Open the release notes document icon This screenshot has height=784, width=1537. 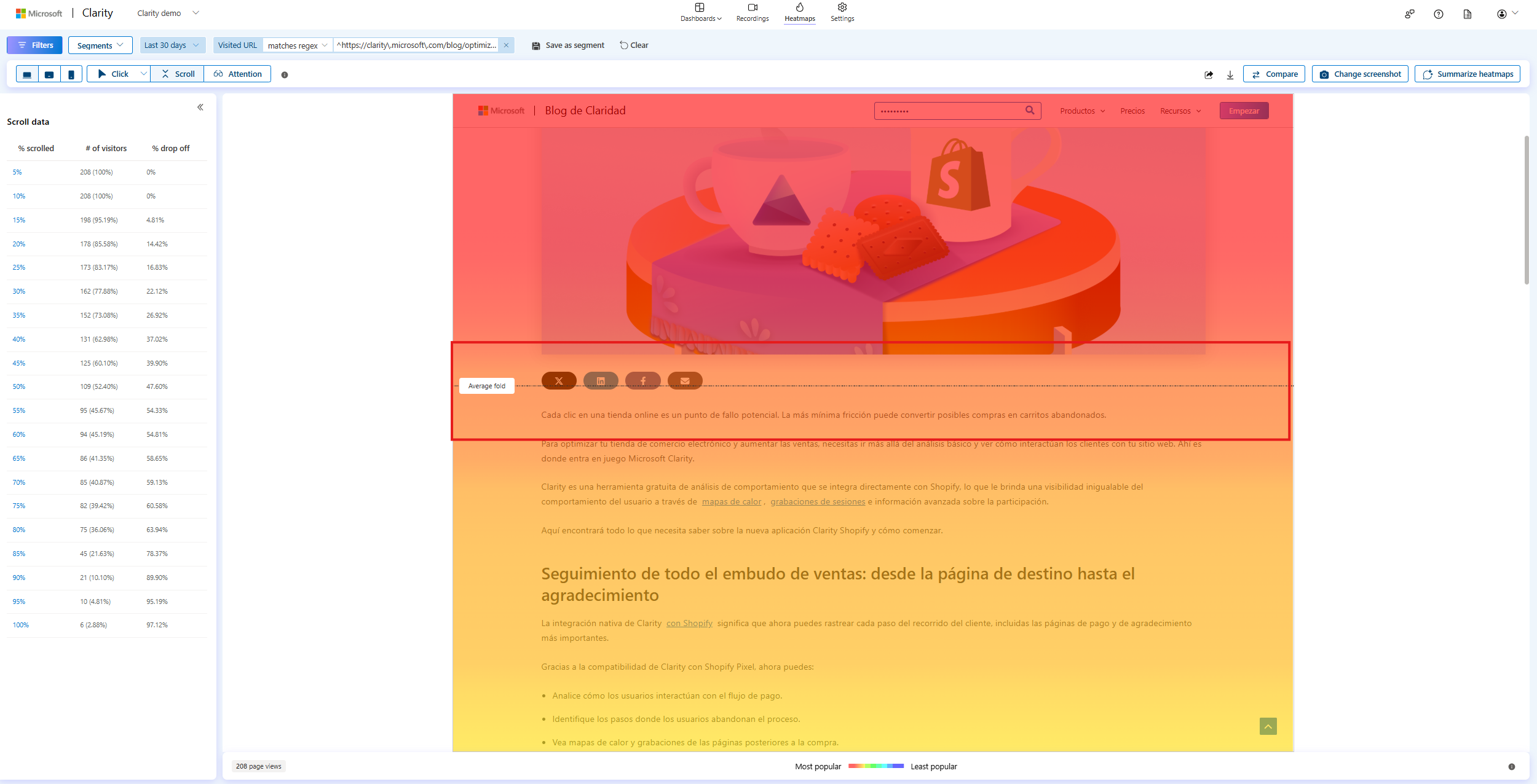(1468, 14)
